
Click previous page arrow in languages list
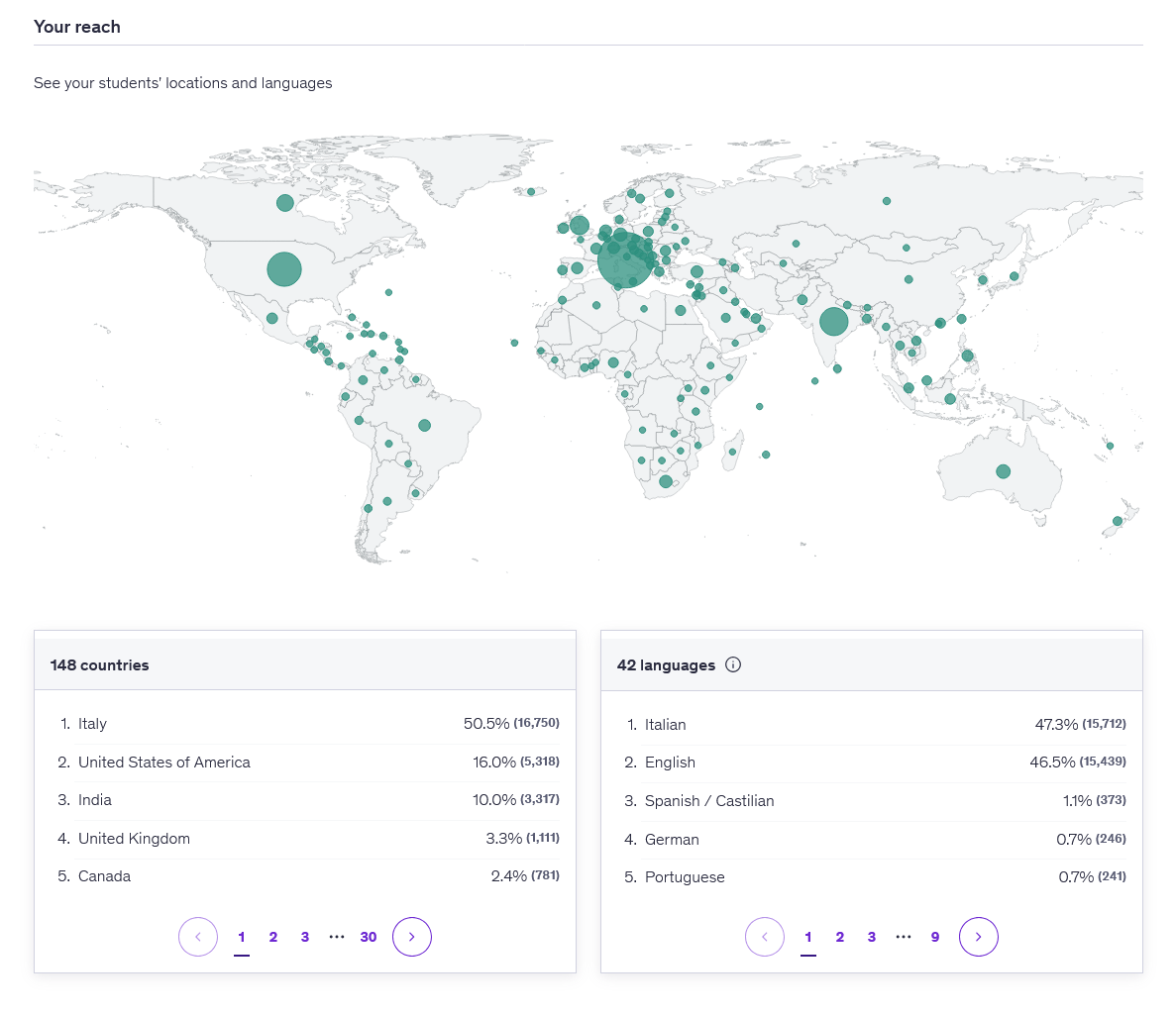coord(765,937)
